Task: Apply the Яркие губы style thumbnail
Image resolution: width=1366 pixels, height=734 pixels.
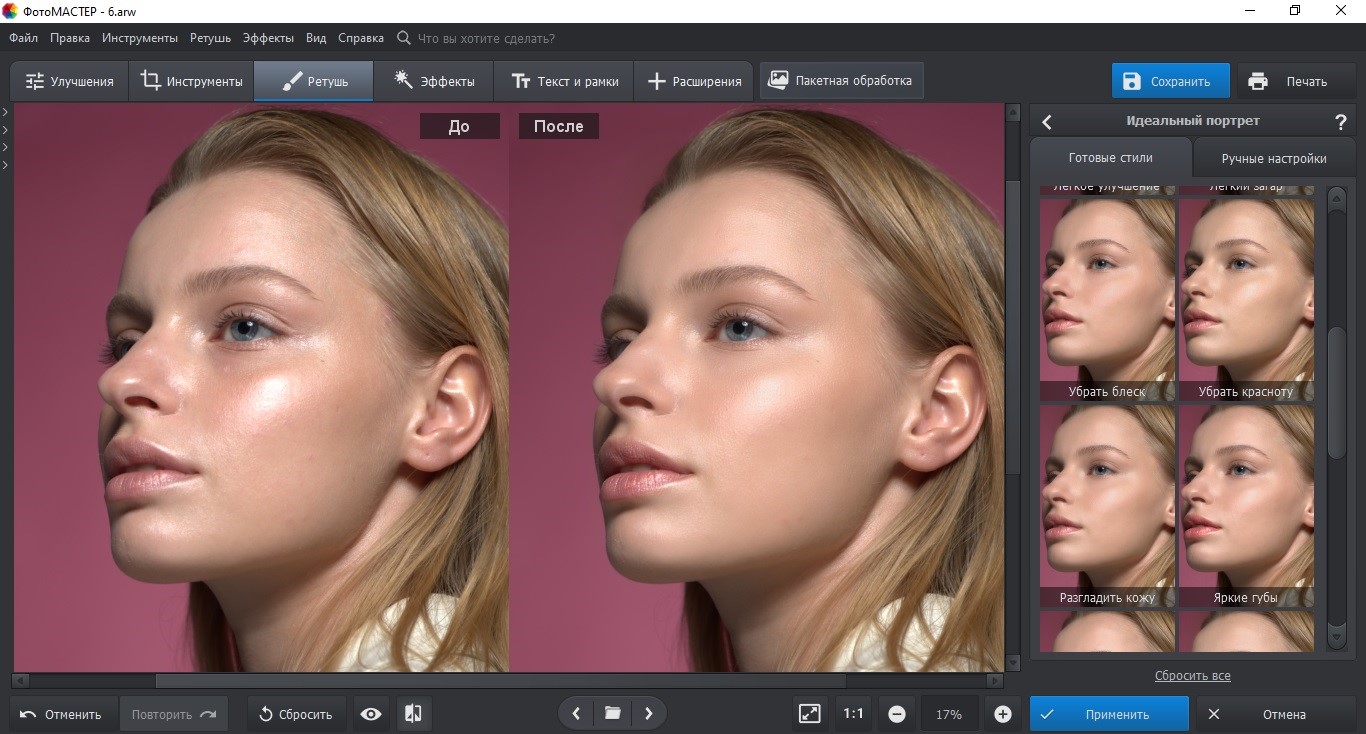Action: click(x=1246, y=506)
